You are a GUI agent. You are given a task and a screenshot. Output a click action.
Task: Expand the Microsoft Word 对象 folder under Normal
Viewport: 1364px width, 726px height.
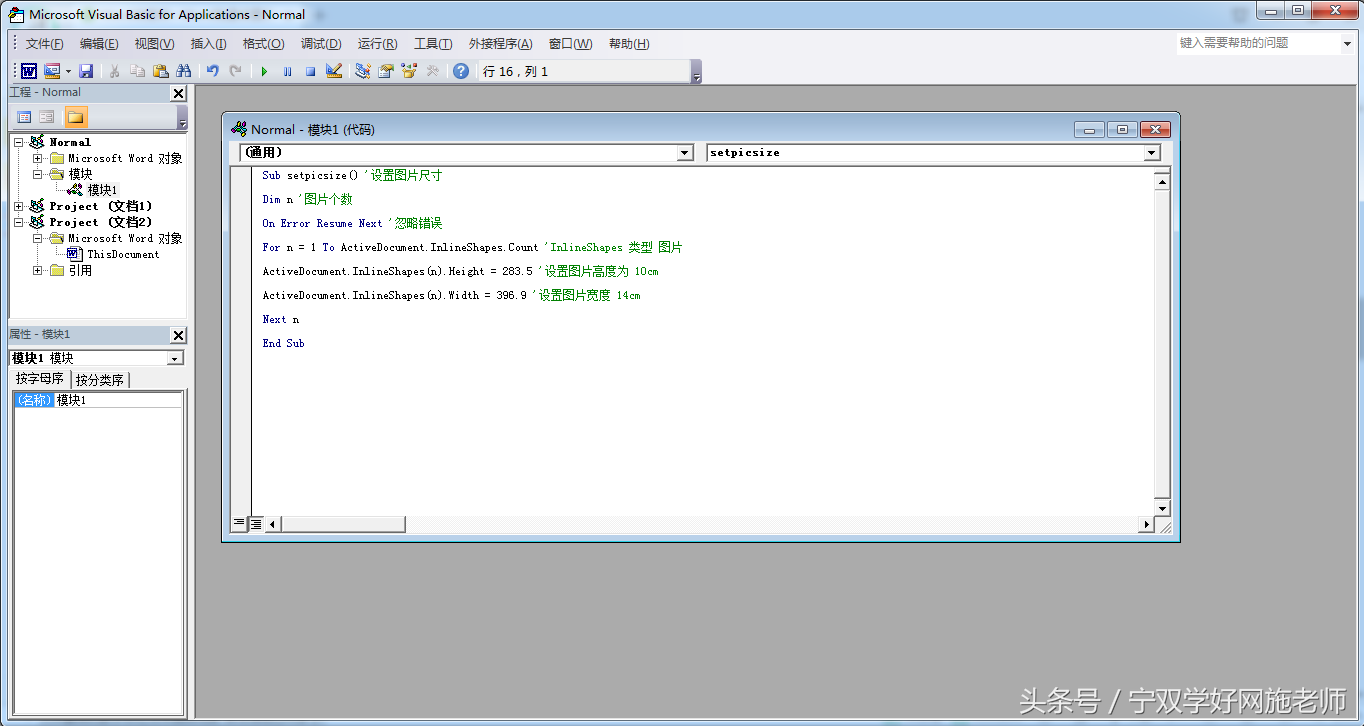38,158
